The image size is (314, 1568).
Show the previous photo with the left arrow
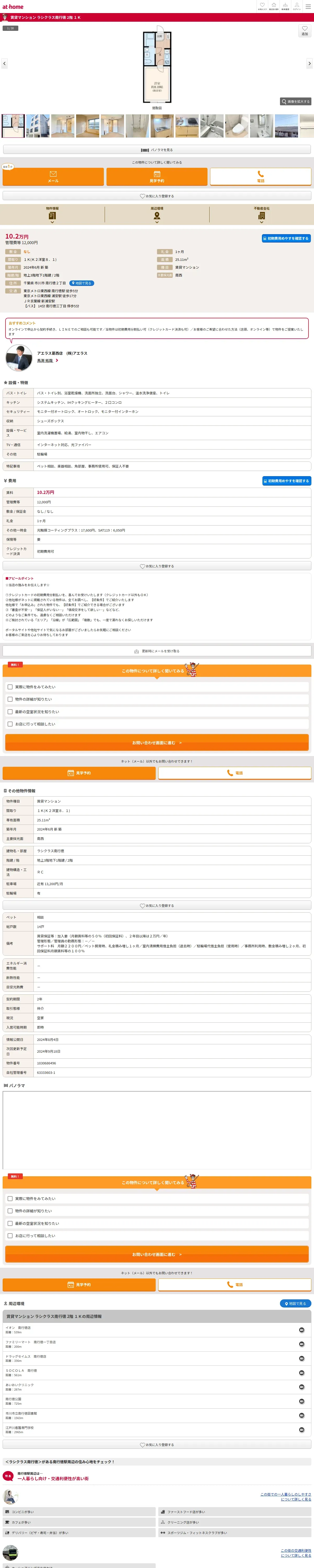(4, 63)
